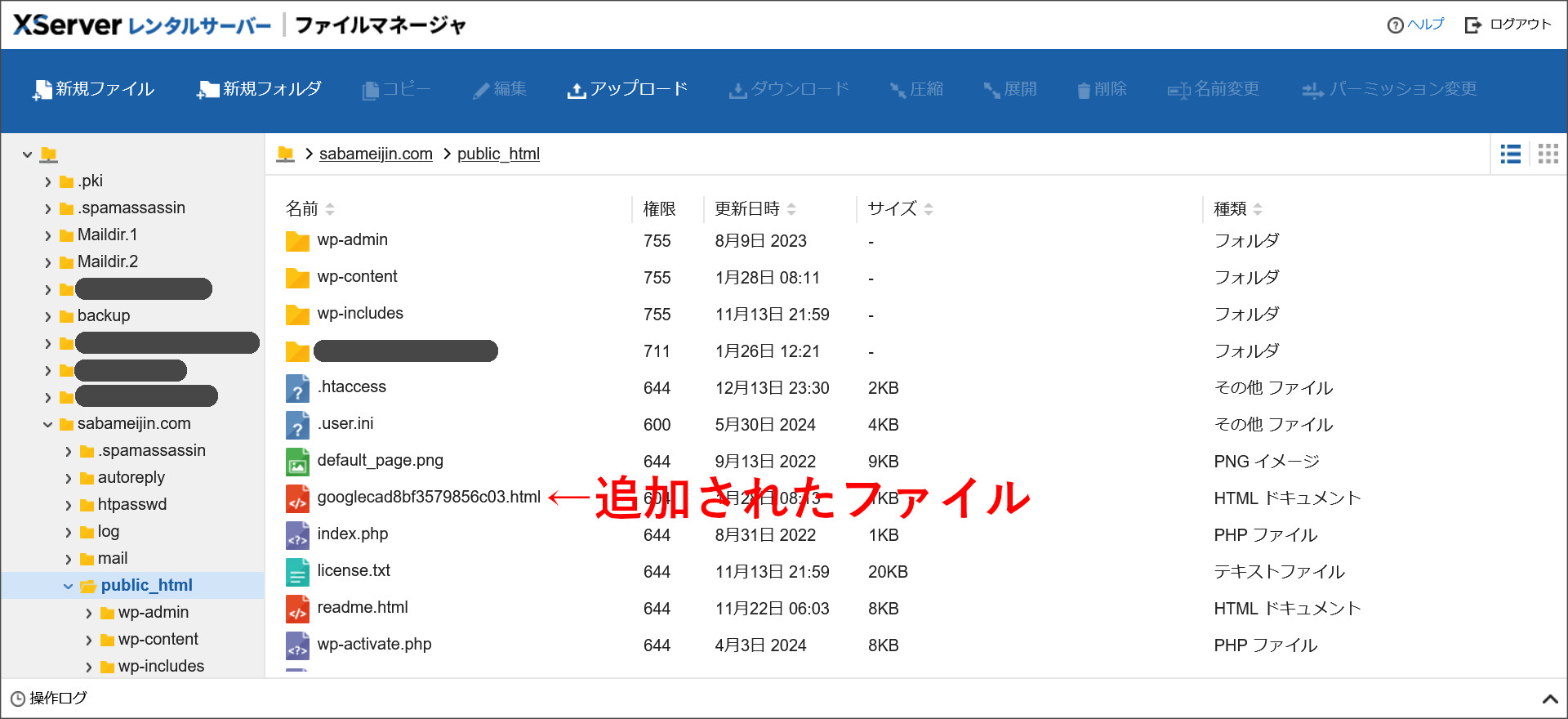Open public_html breadcrumb link
Screen dimensions: 1568x719
tap(498, 154)
